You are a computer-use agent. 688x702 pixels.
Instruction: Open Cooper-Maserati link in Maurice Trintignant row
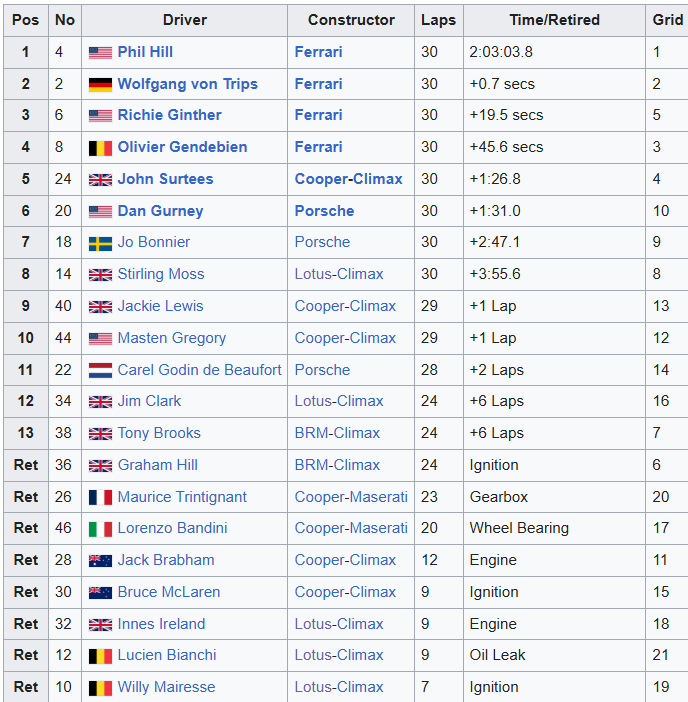(351, 497)
